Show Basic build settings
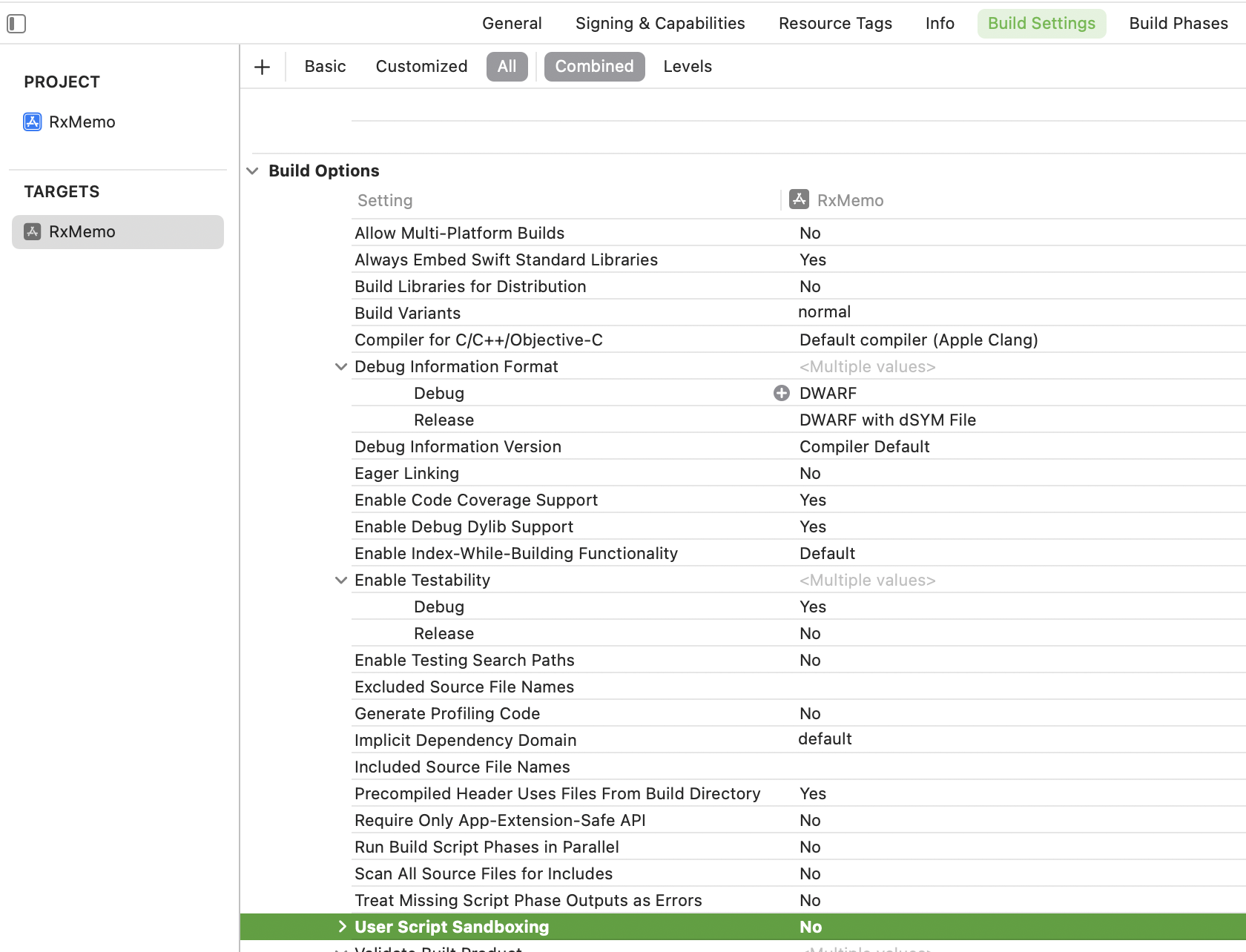 [325, 67]
